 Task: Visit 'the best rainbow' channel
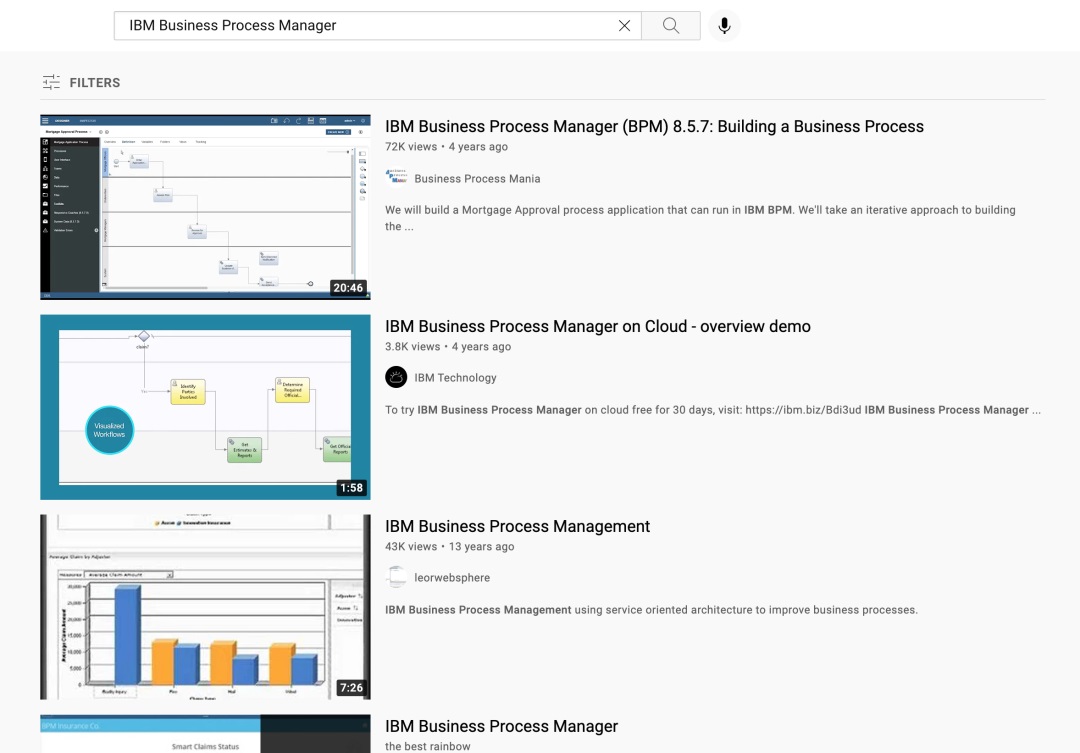428,746
